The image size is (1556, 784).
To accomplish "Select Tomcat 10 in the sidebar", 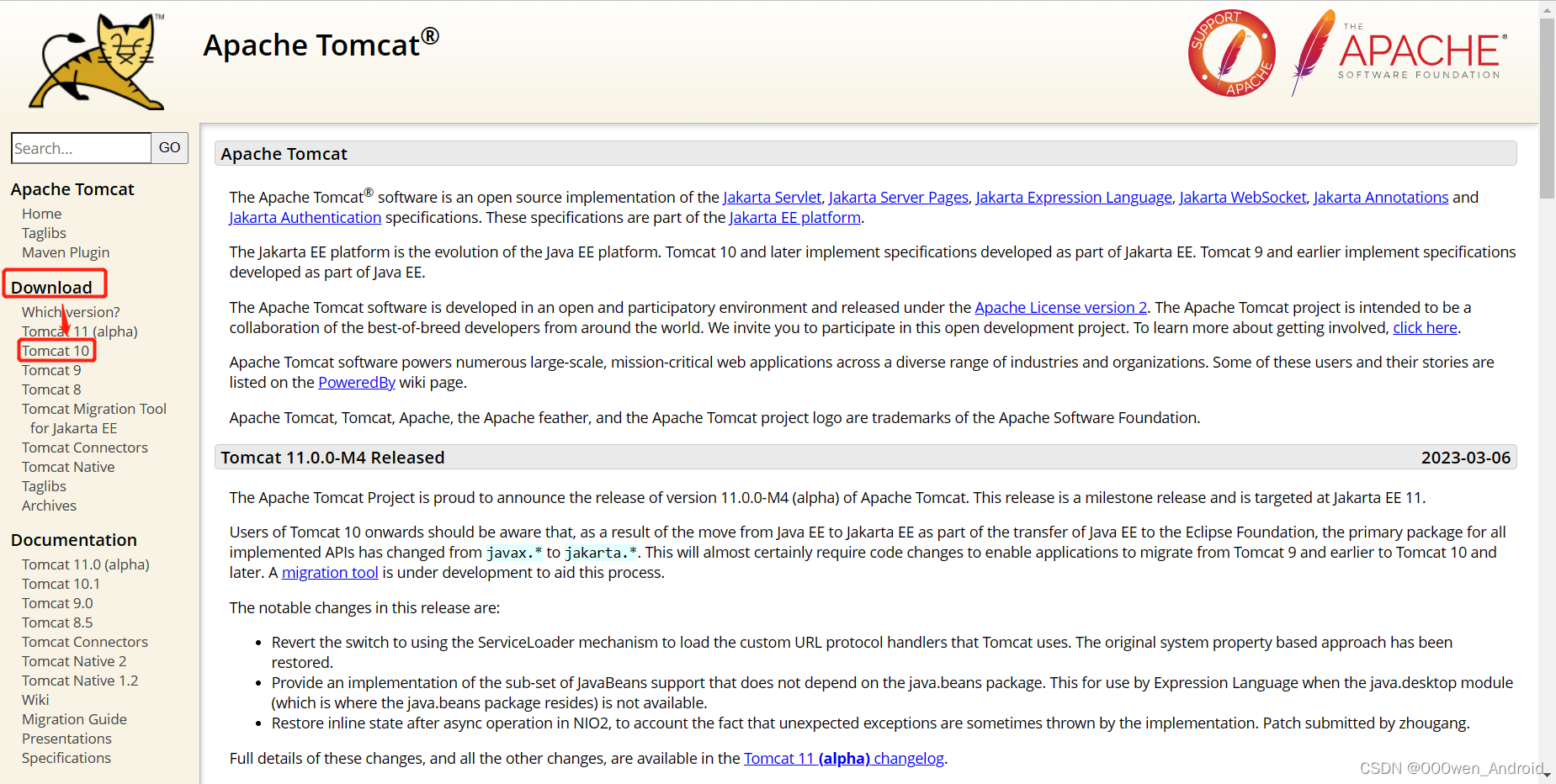I will click(56, 350).
